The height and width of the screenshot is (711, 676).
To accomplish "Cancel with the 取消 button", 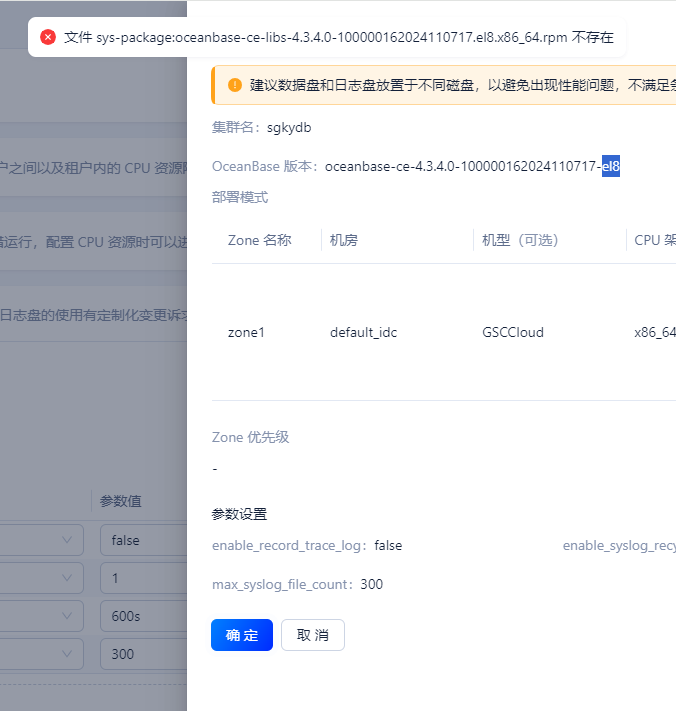I will [x=313, y=635].
